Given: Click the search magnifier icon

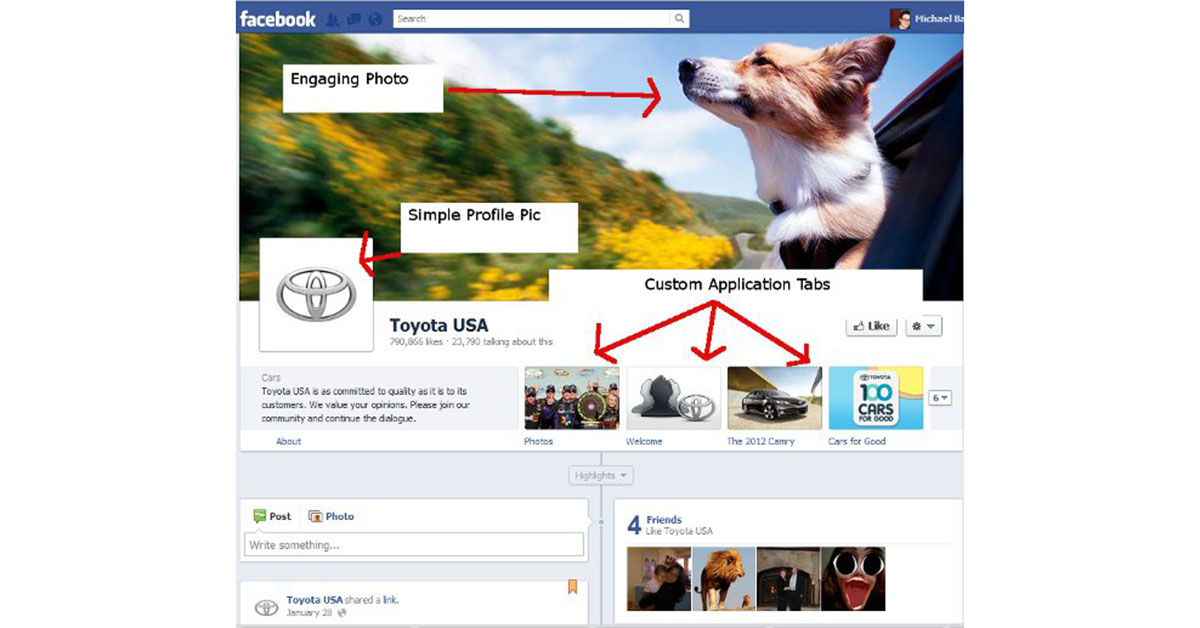Looking at the screenshot, I should [680, 18].
